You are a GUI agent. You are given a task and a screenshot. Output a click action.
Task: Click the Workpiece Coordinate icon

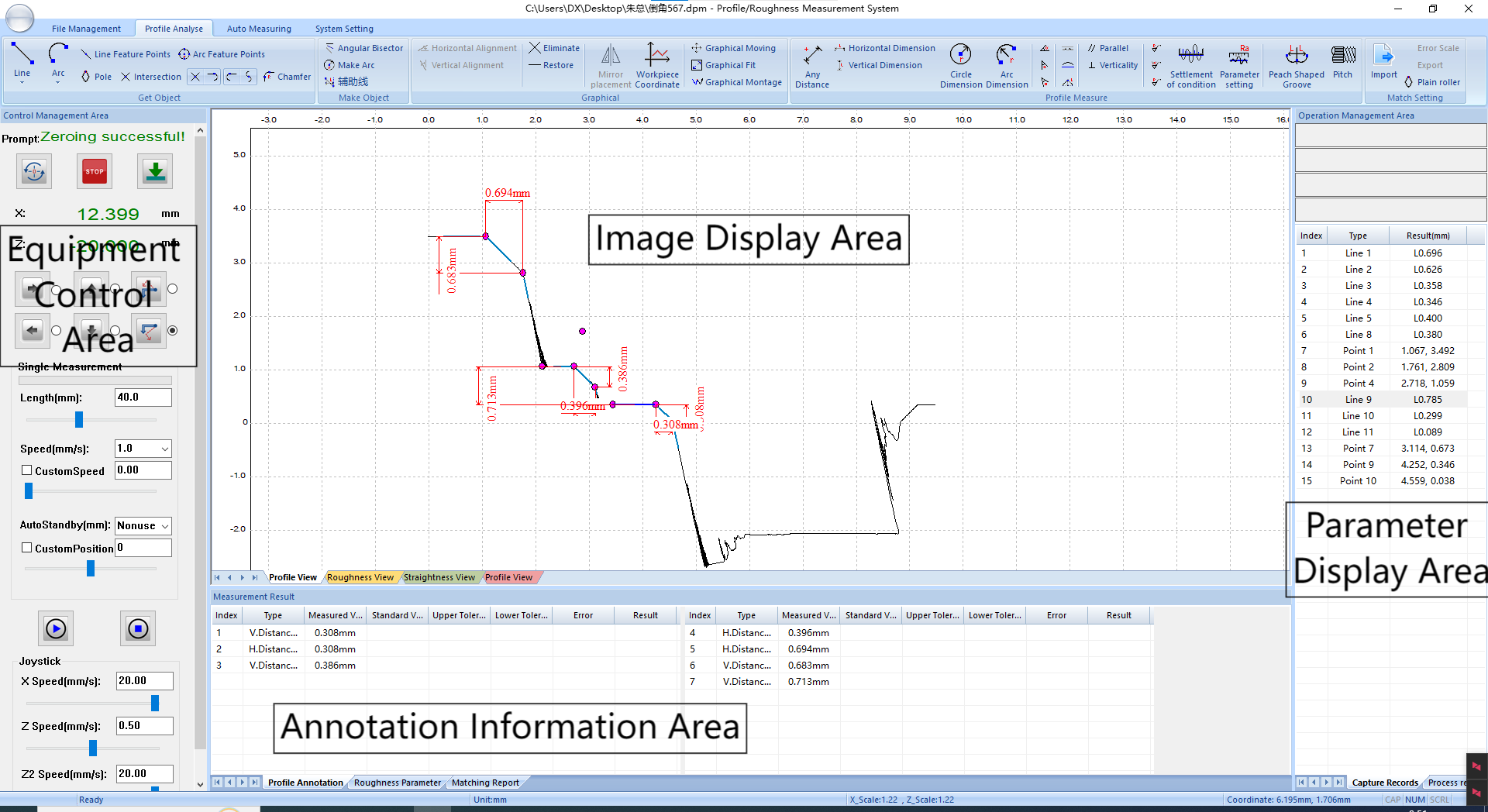pos(656,57)
